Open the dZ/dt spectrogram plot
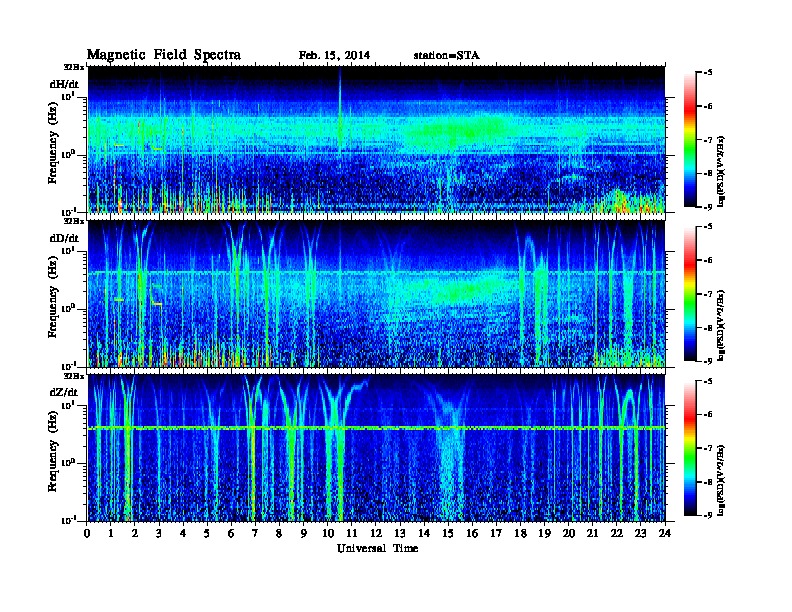The height and width of the screenshot is (612, 792). (376, 448)
